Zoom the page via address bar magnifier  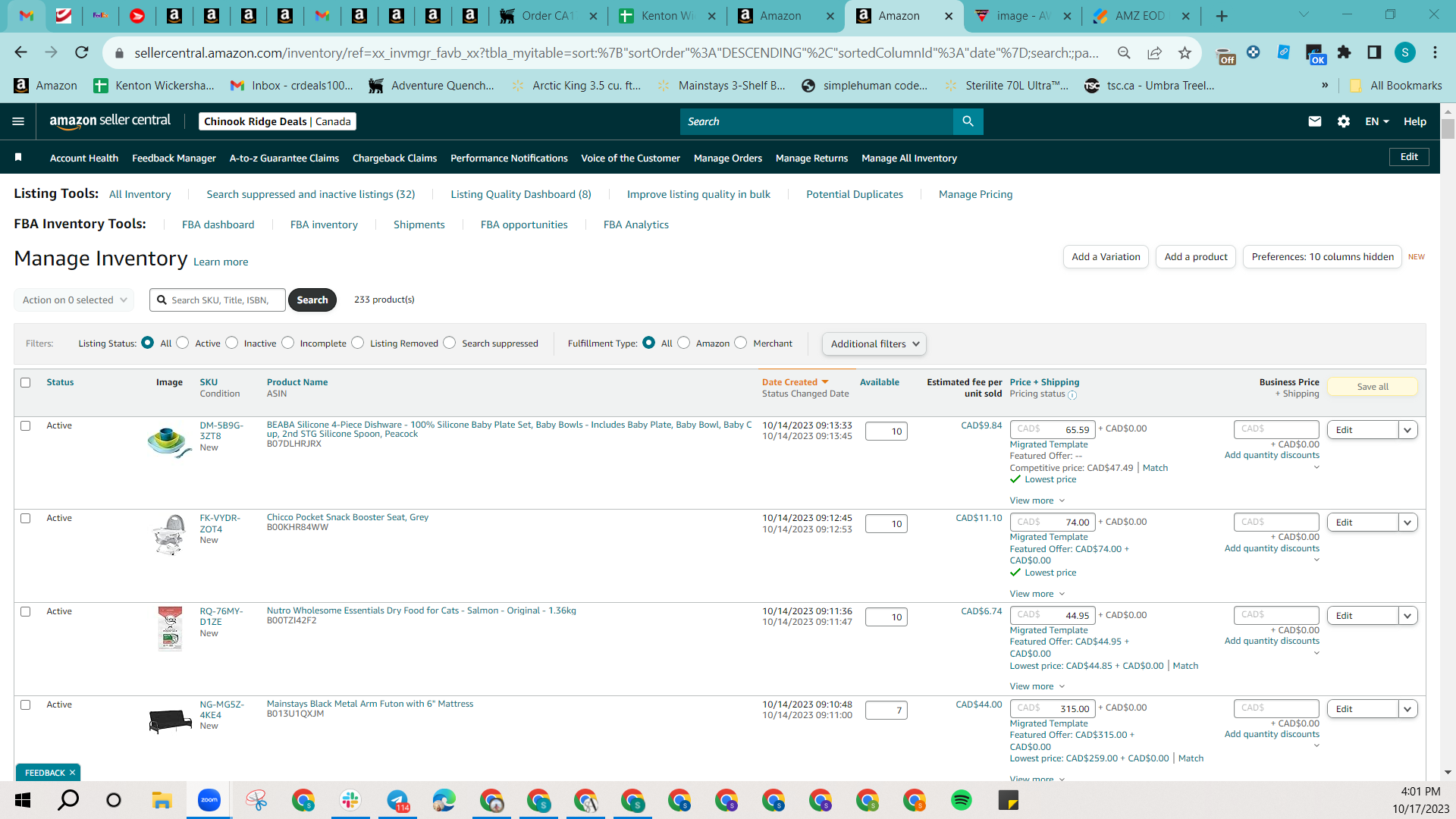pyautogui.click(x=1124, y=52)
